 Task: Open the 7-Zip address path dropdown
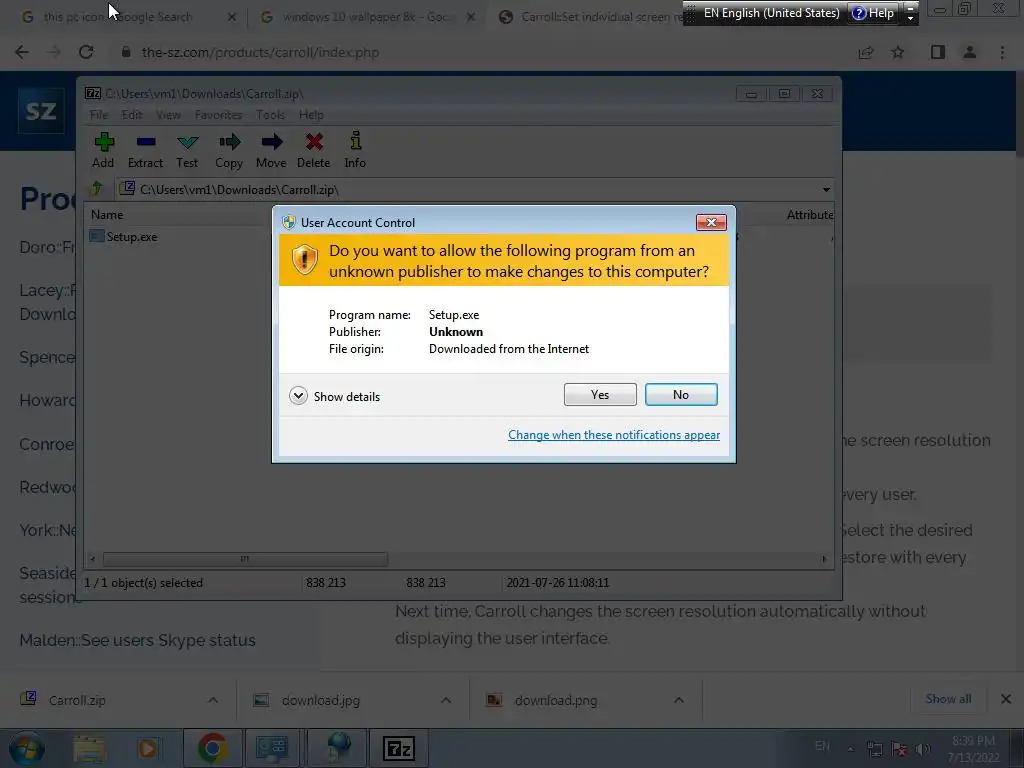point(826,190)
